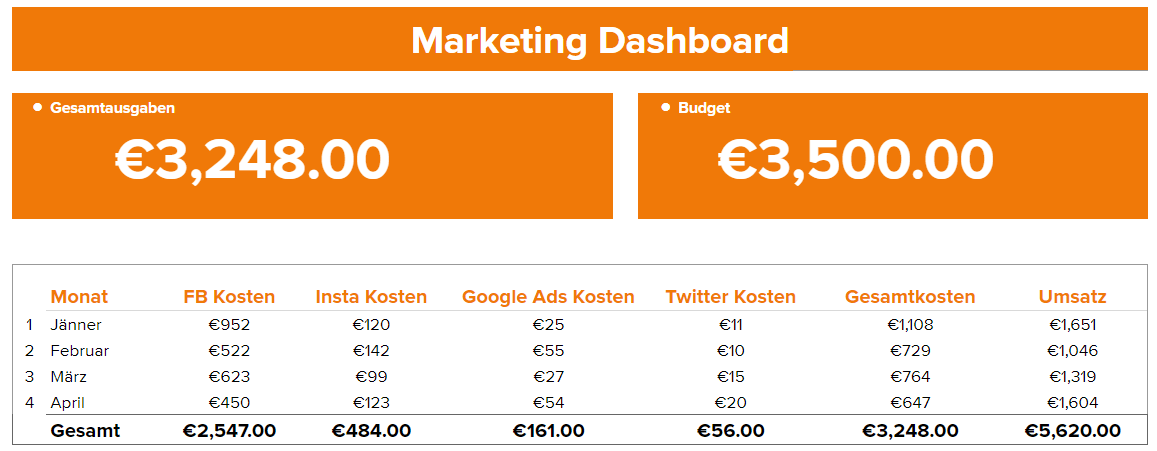Click the Umsatz column header
The height and width of the screenshot is (451, 1157).
click(x=1073, y=297)
